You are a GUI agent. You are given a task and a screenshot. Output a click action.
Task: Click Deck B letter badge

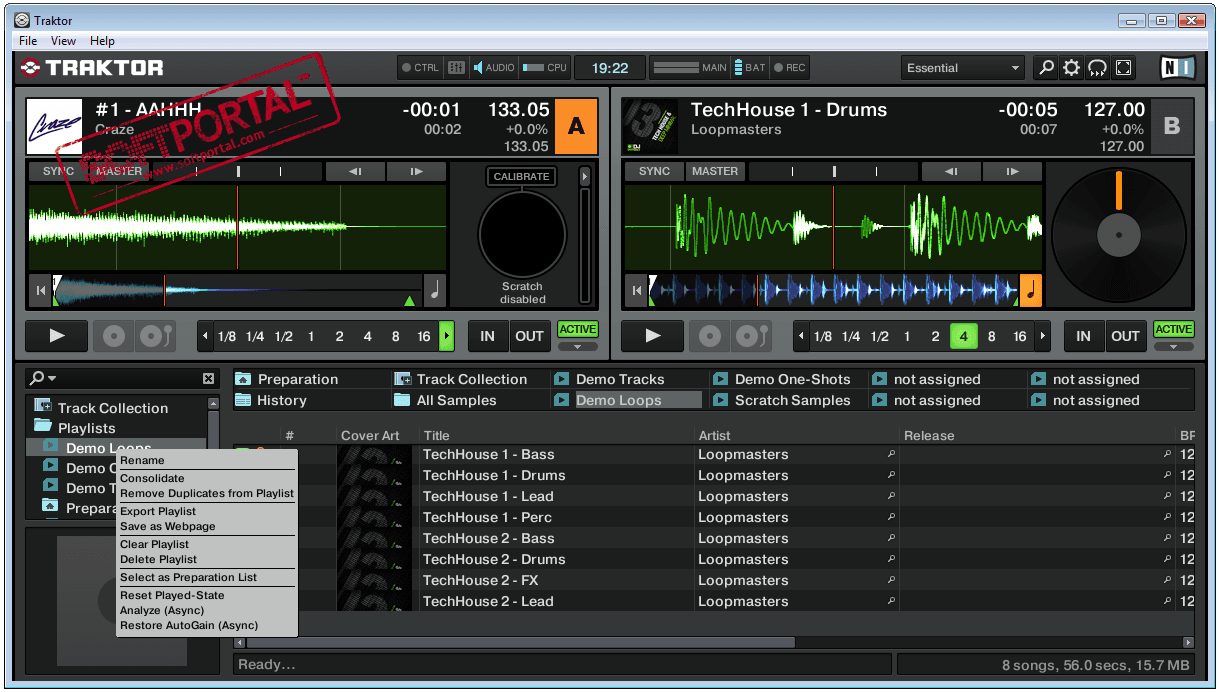point(1172,126)
